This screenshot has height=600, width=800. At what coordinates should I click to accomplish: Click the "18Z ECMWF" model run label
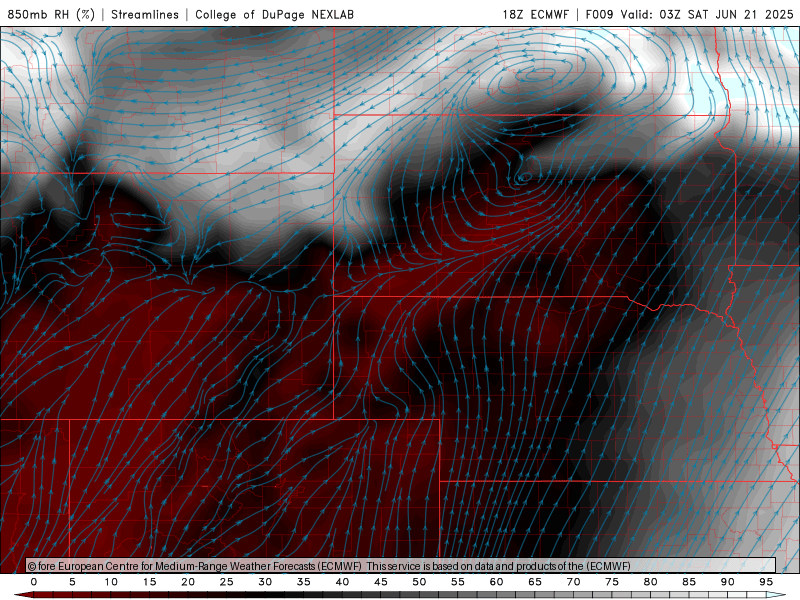click(x=535, y=14)
